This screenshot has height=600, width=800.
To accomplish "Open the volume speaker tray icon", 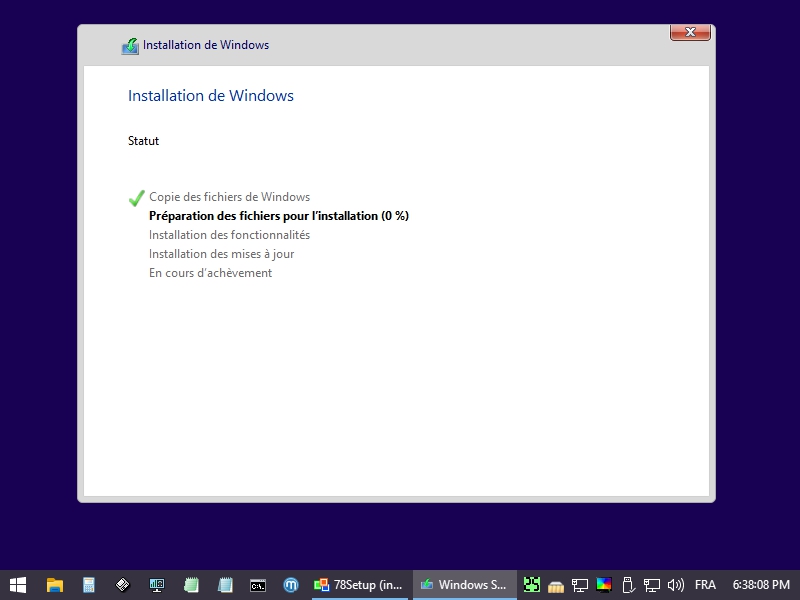I will pos(676,585).
